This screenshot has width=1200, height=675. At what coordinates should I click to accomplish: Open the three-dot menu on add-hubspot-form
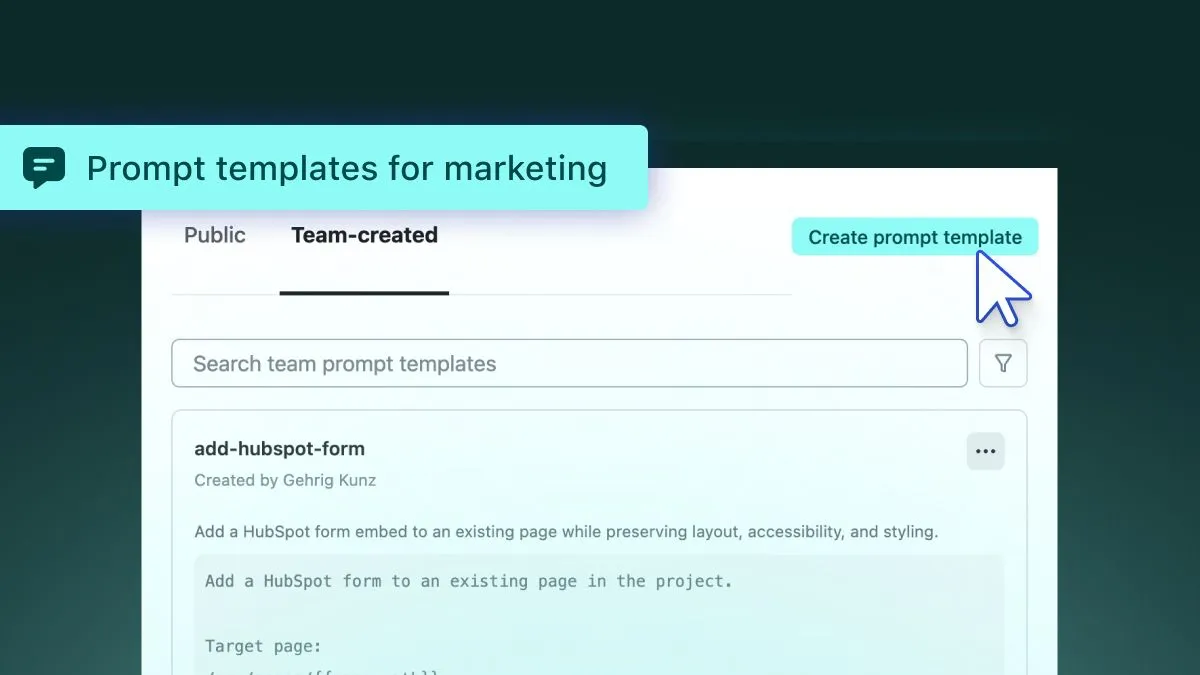click(x=985, y=451)
